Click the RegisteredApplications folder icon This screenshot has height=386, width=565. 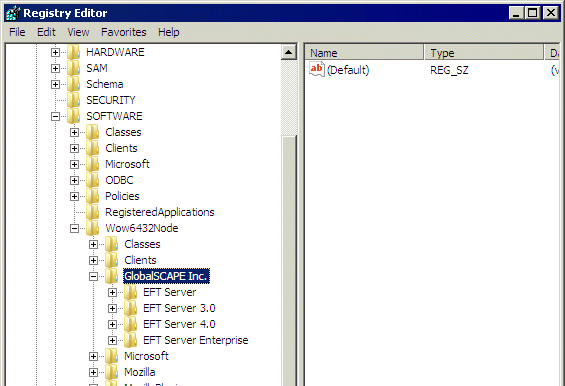click(x=93, y=212)
